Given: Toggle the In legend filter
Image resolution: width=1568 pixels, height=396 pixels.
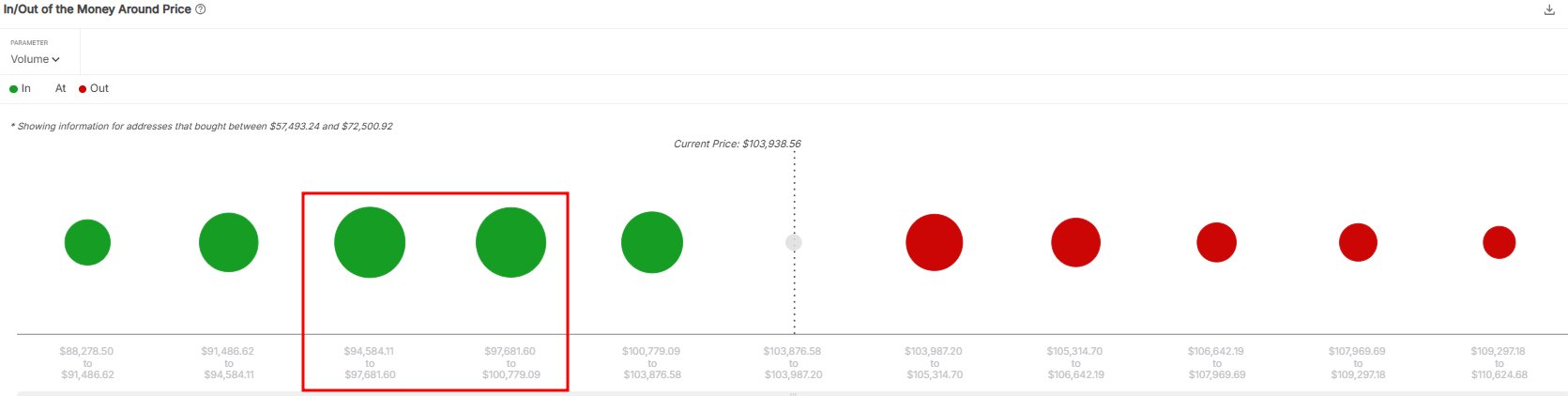Looking at the screenshot, I should (x=21, y=88).
